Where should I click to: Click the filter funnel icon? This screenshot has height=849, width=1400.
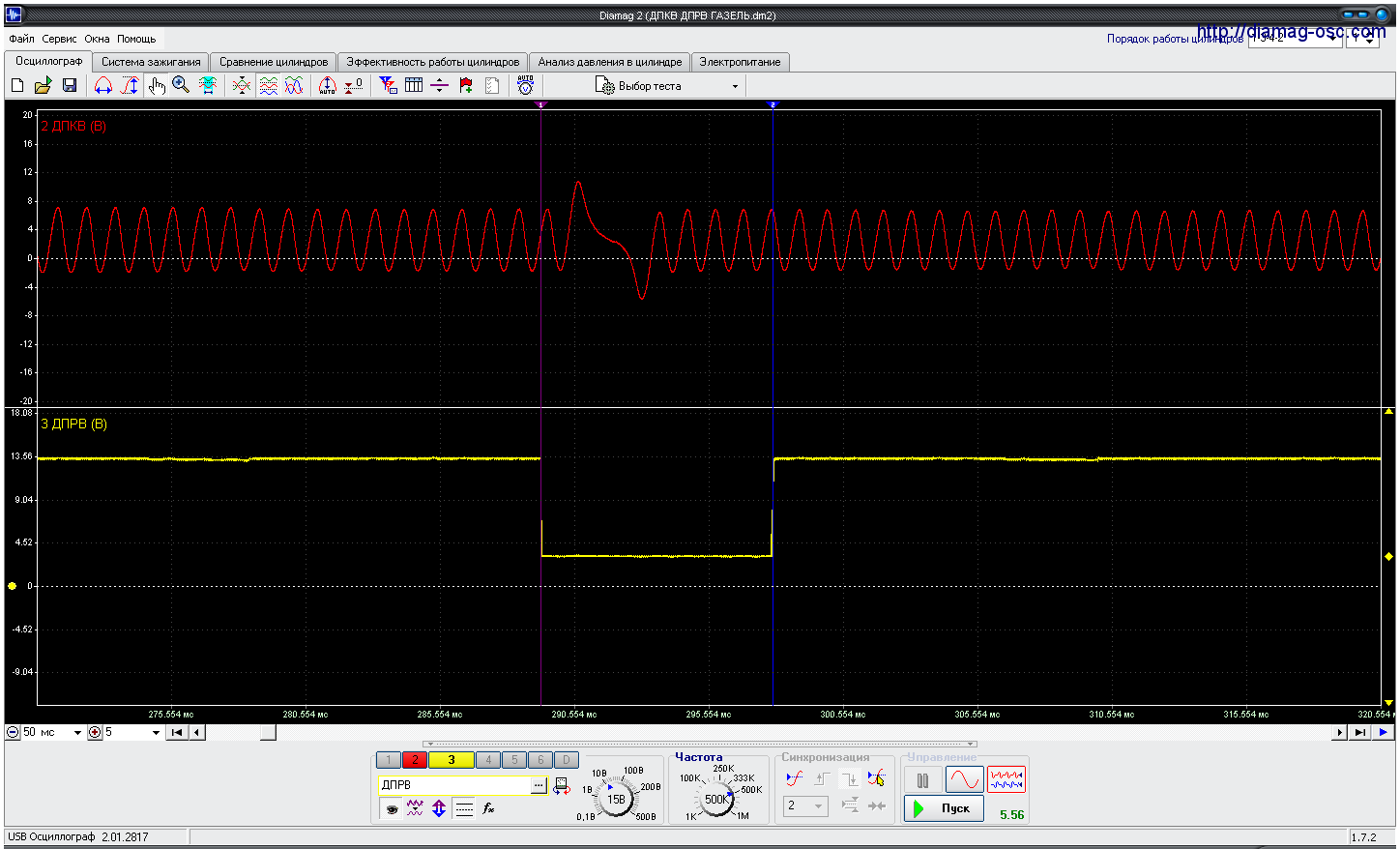click(388, 85)
